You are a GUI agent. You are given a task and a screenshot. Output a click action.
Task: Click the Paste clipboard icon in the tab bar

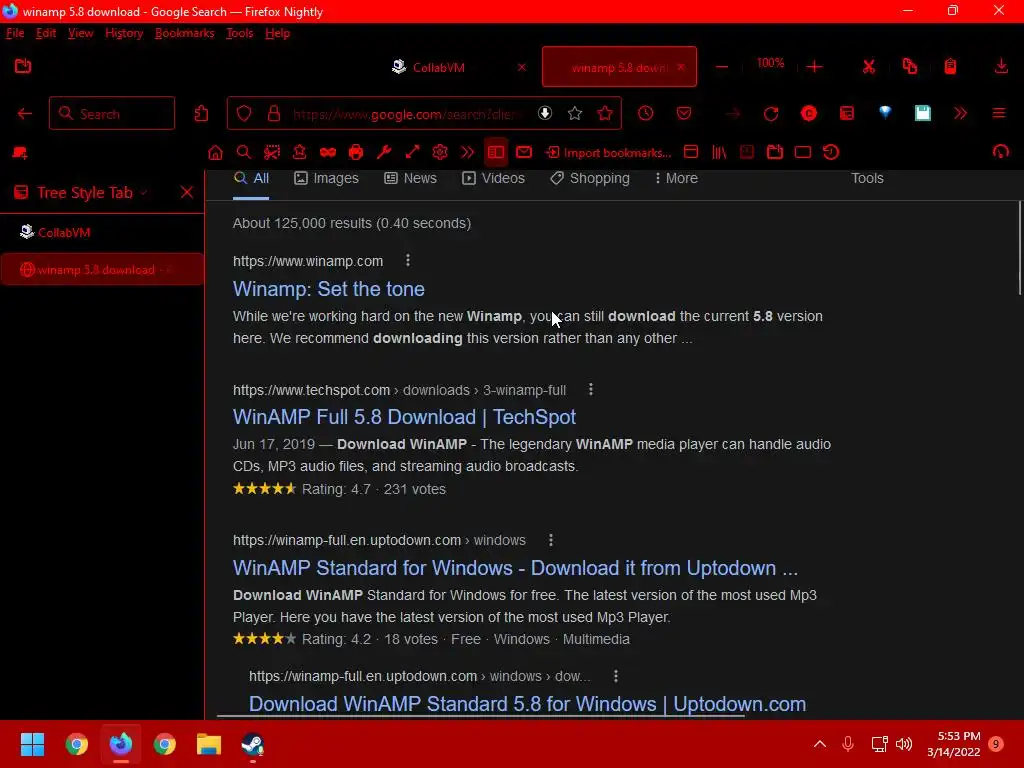tap(950, 67)
